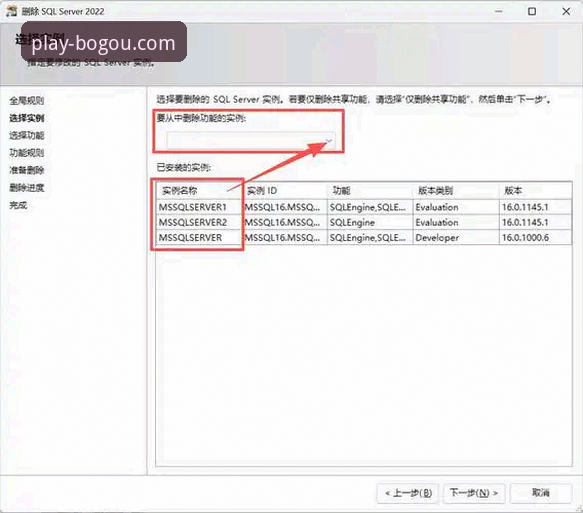Select the 选择实例 step
The height and width of the screenshot is (513, 583).
point(27,118)
